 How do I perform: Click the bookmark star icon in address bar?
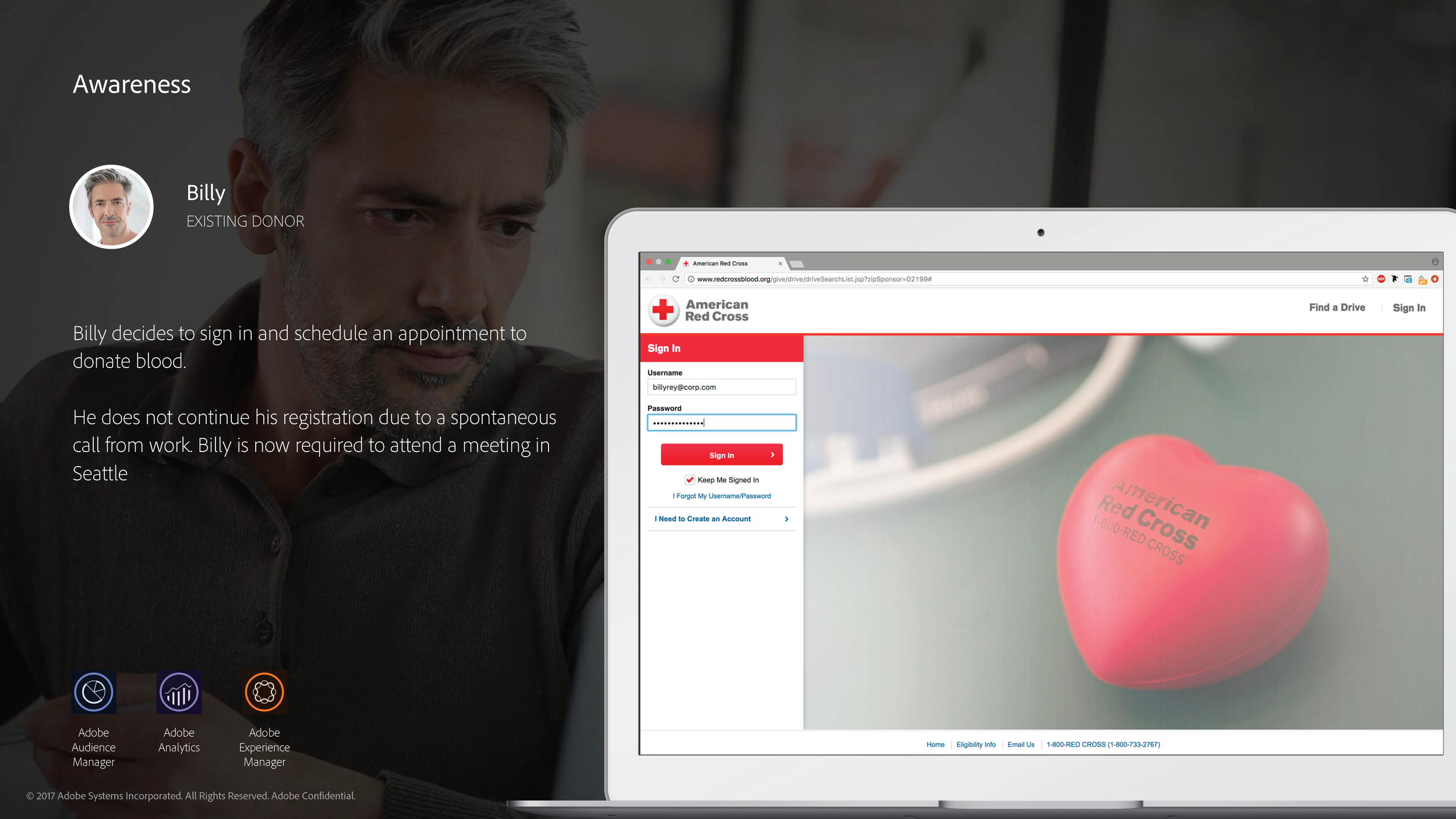[x=1365, y=279]
